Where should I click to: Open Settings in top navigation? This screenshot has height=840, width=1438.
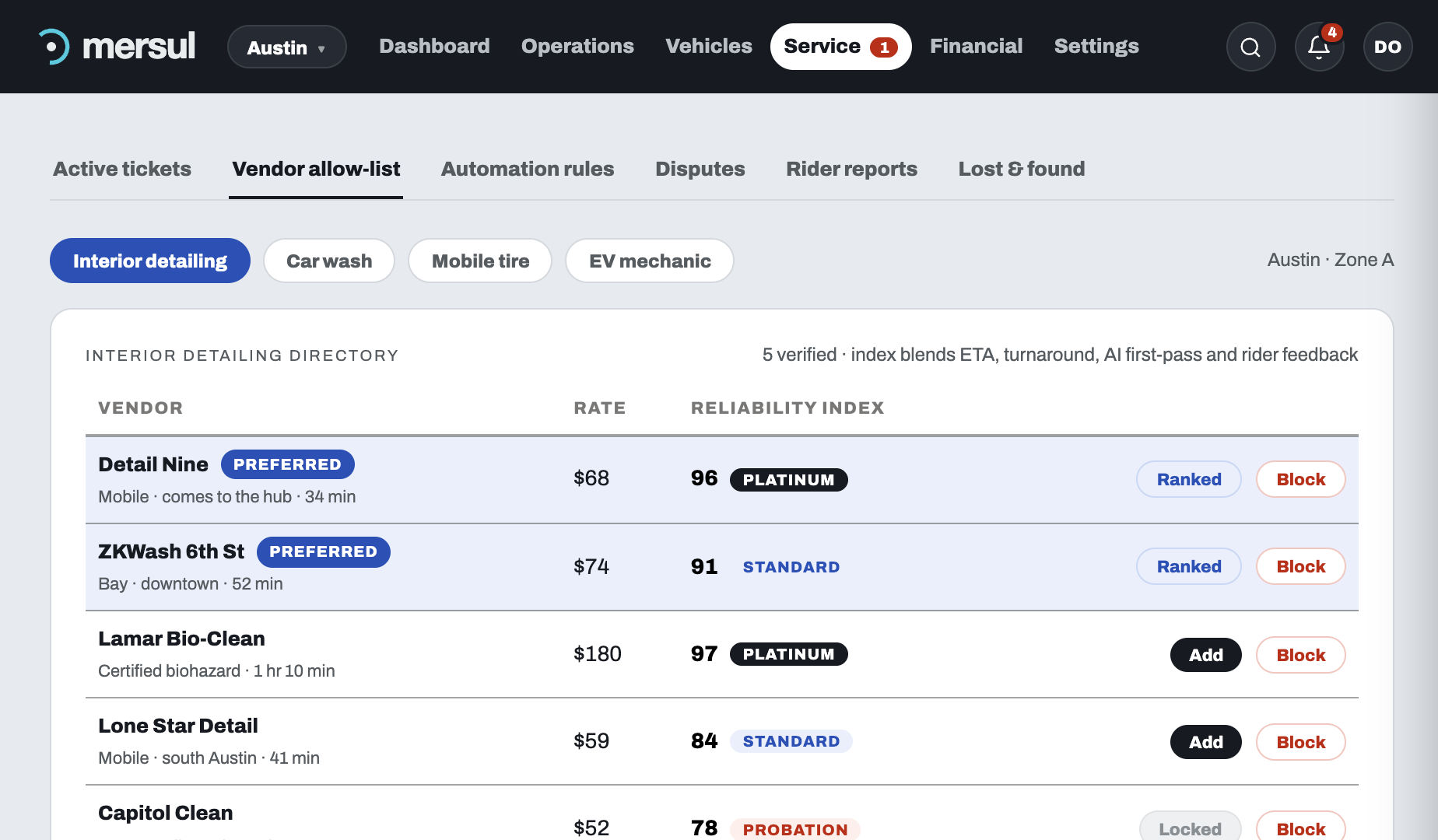pyautogui.click(x=1096, y=47)
